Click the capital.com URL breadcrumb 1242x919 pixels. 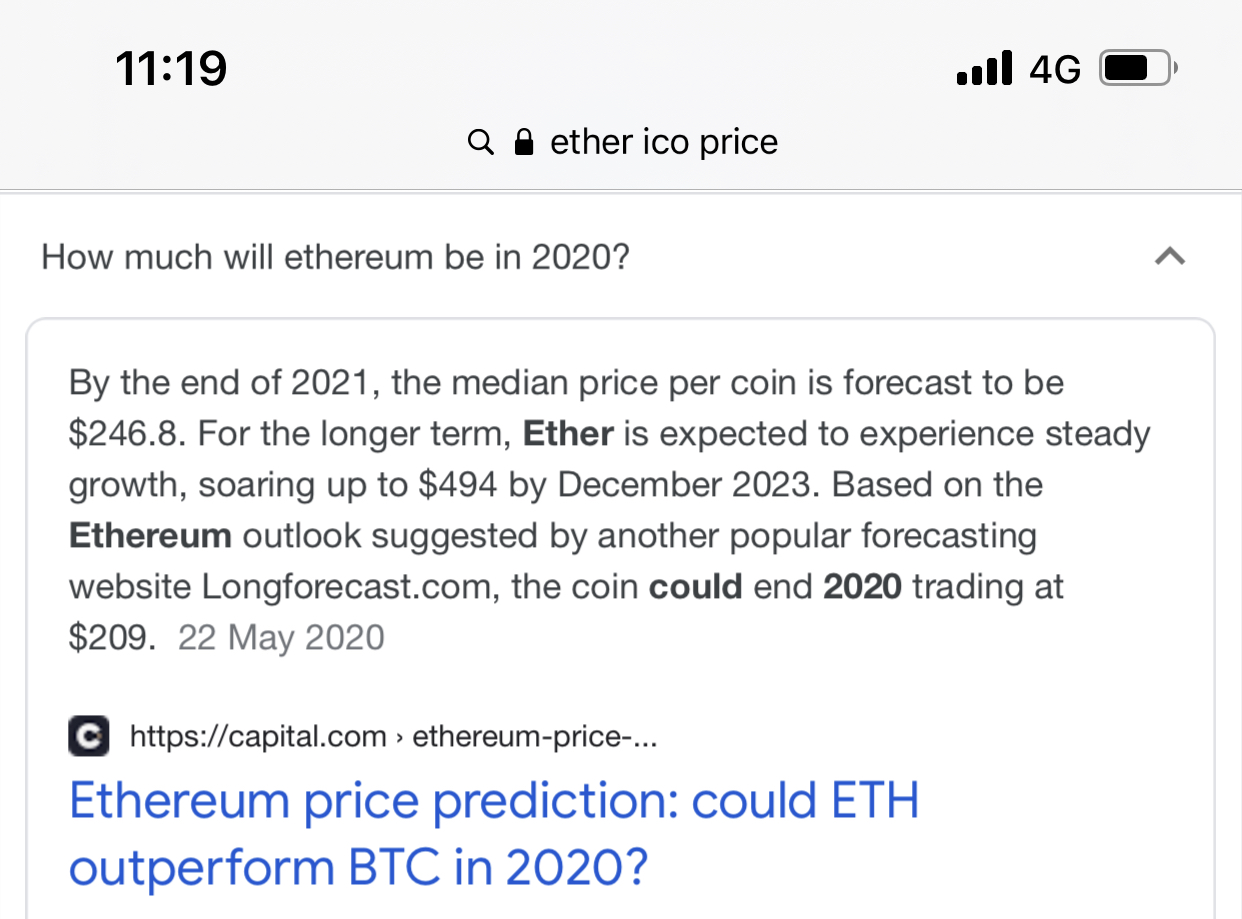point(393,738)
